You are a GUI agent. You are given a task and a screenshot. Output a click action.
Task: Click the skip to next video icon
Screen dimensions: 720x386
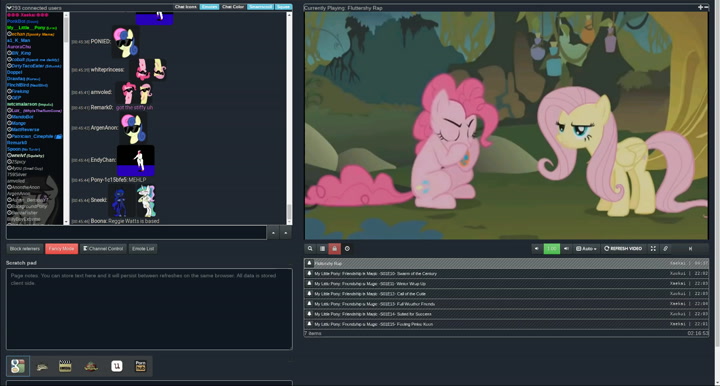(690, 248)
